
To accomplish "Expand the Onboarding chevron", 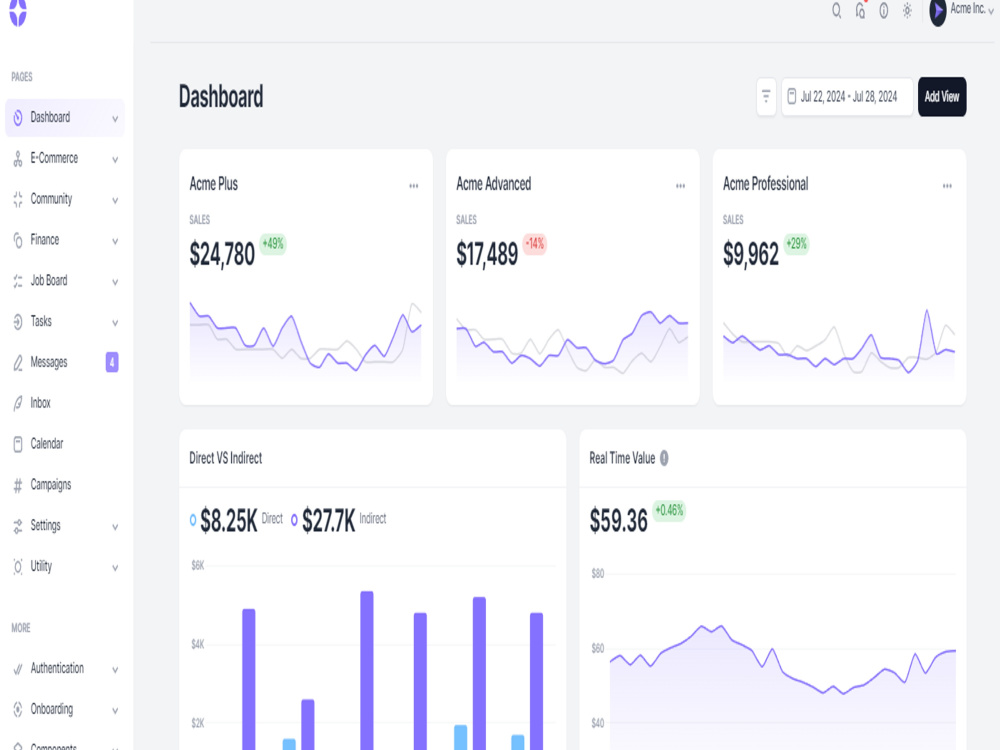I will pos(115,710).
